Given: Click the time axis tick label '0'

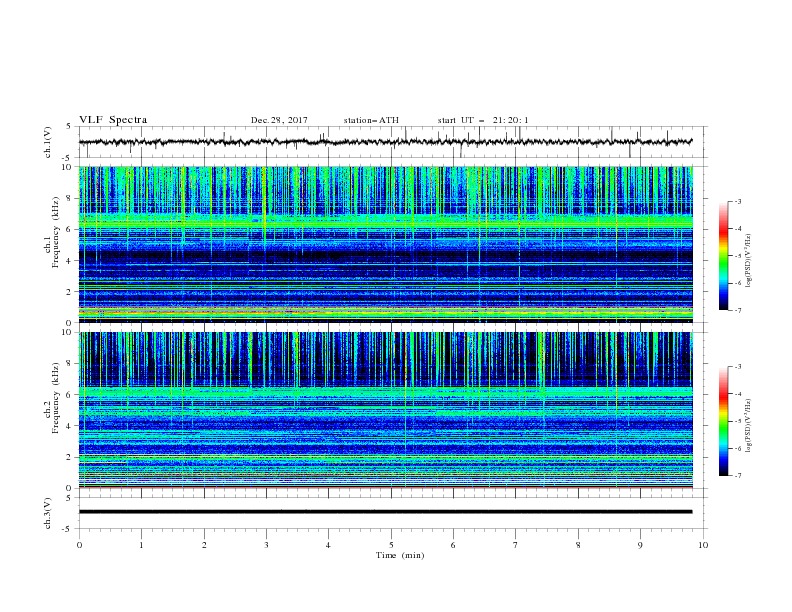Looking at the screenshot, I should [x=79, y=545].
